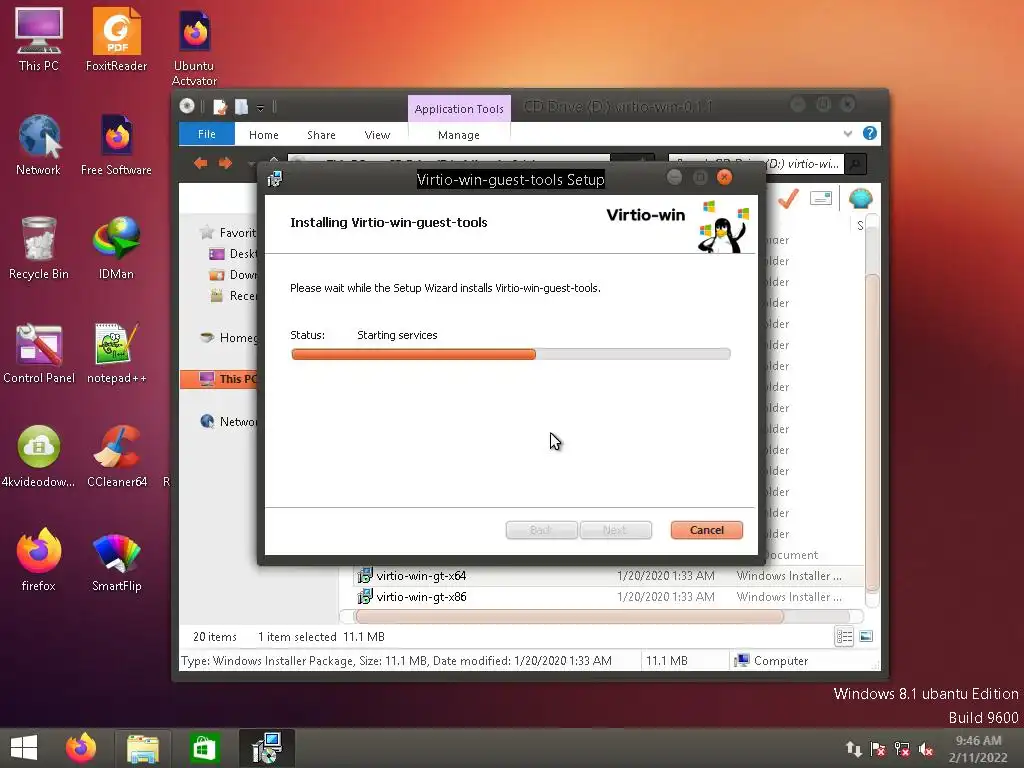Click Explorer back arrow

(x=200, y=163)
